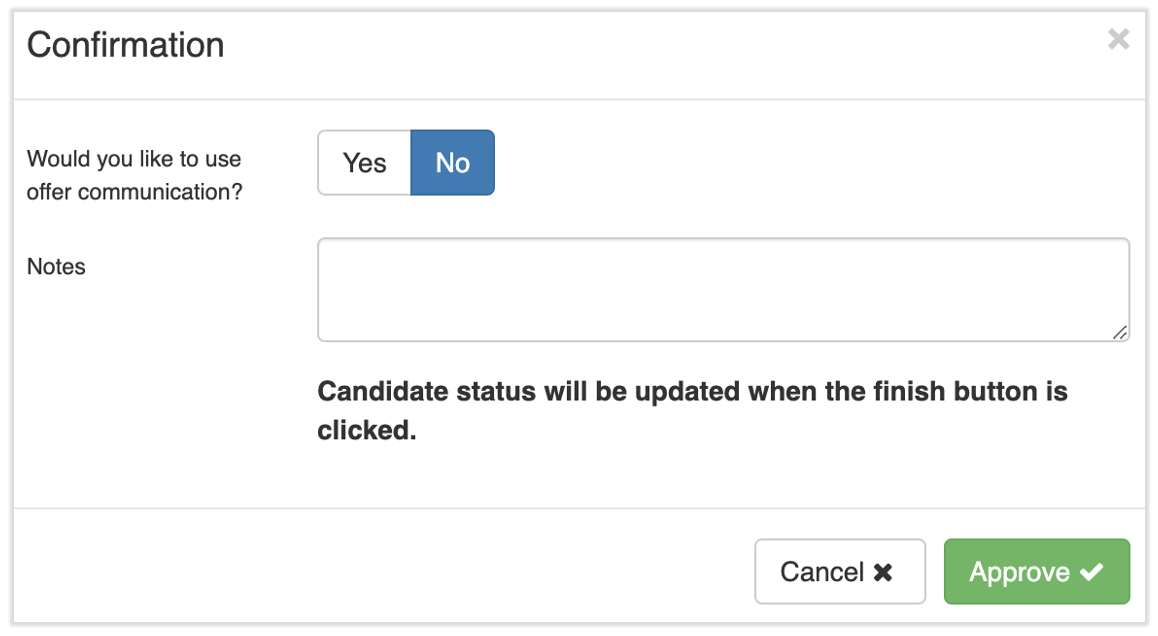Click the word Approve on the green button
The image size is (1158, 636).
click(x=1019, y=572)
